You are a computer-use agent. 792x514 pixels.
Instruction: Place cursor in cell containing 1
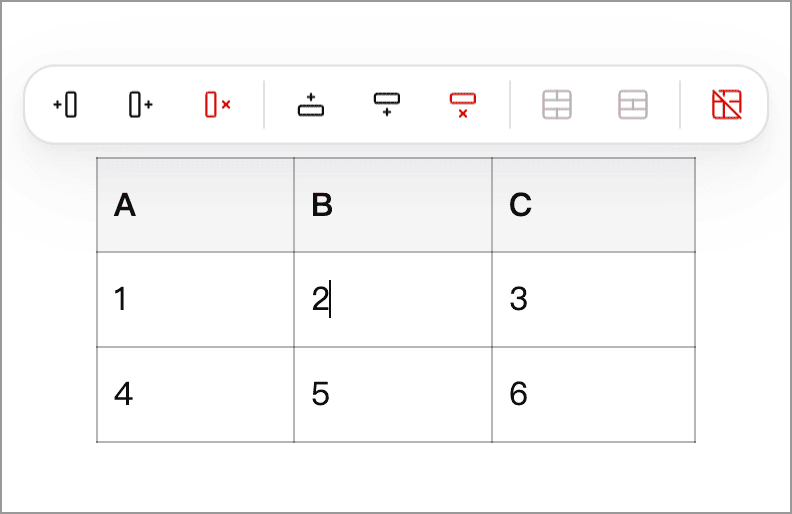195,299
